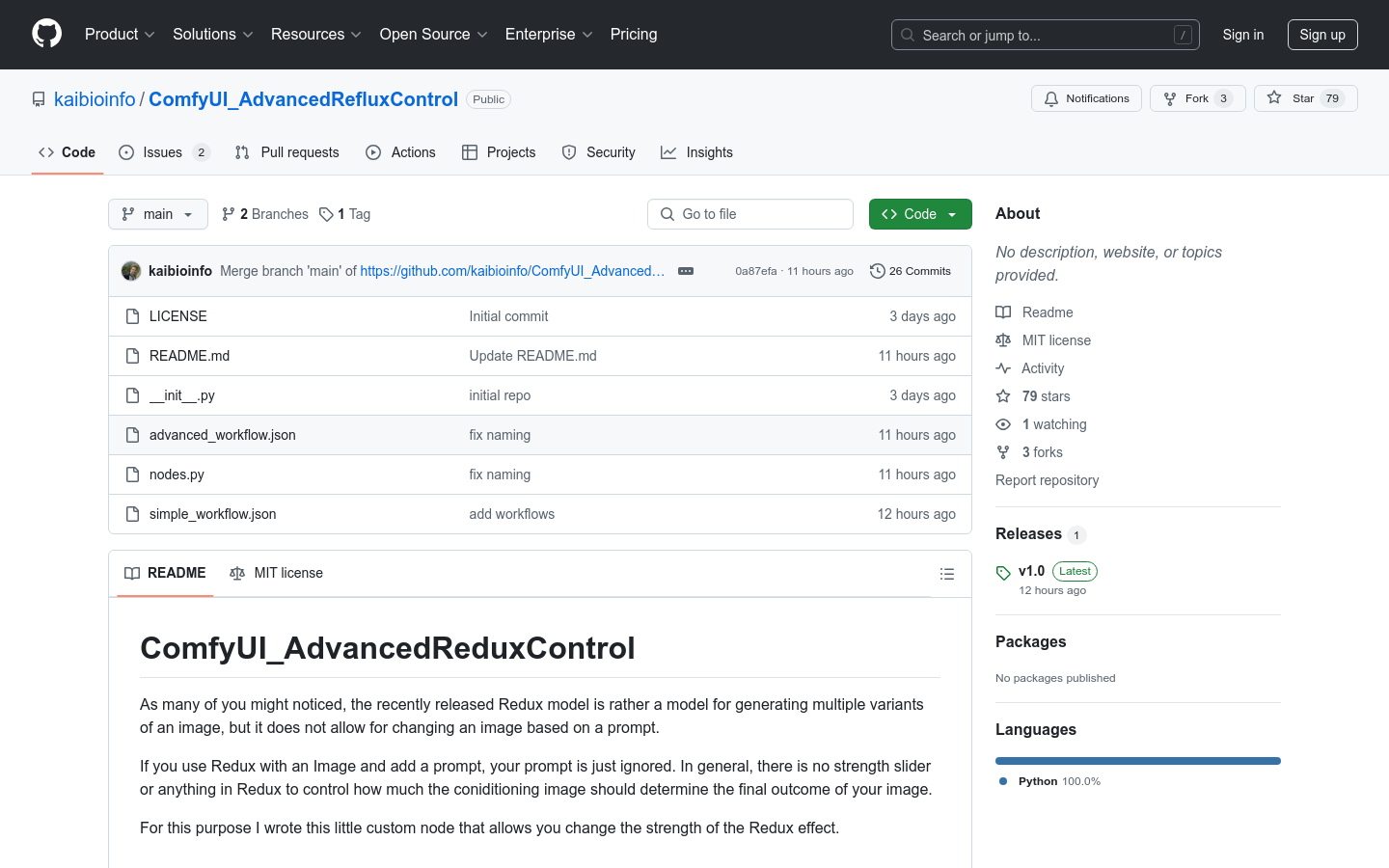Viewport: 1389px width, 868px height.
Task: Expand commit message details ellipsis
Action: click(686, 271)
